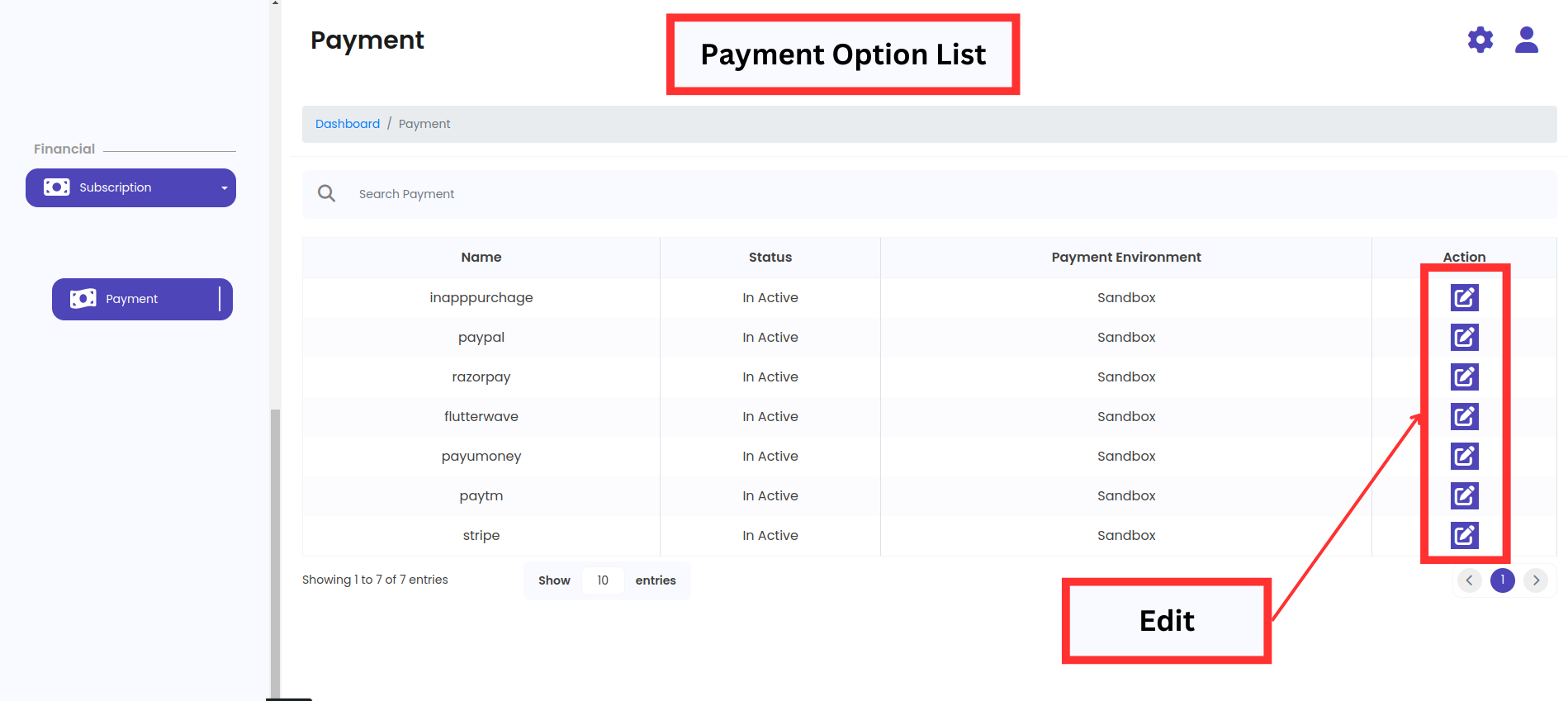
Task: Open edit for razorpay payment
Action: 1464,377
